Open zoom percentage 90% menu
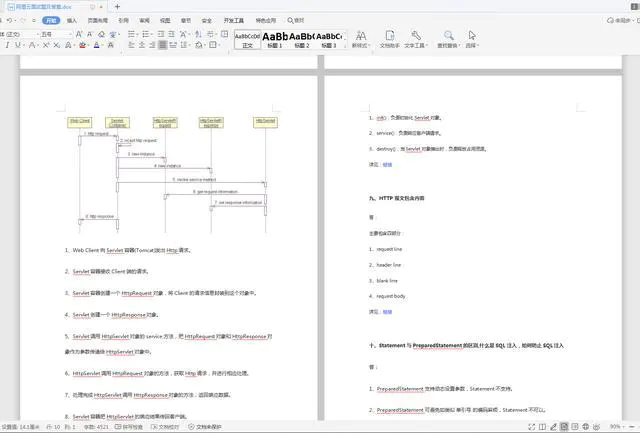This screenshot has height=433, width=640. [616, 427]
